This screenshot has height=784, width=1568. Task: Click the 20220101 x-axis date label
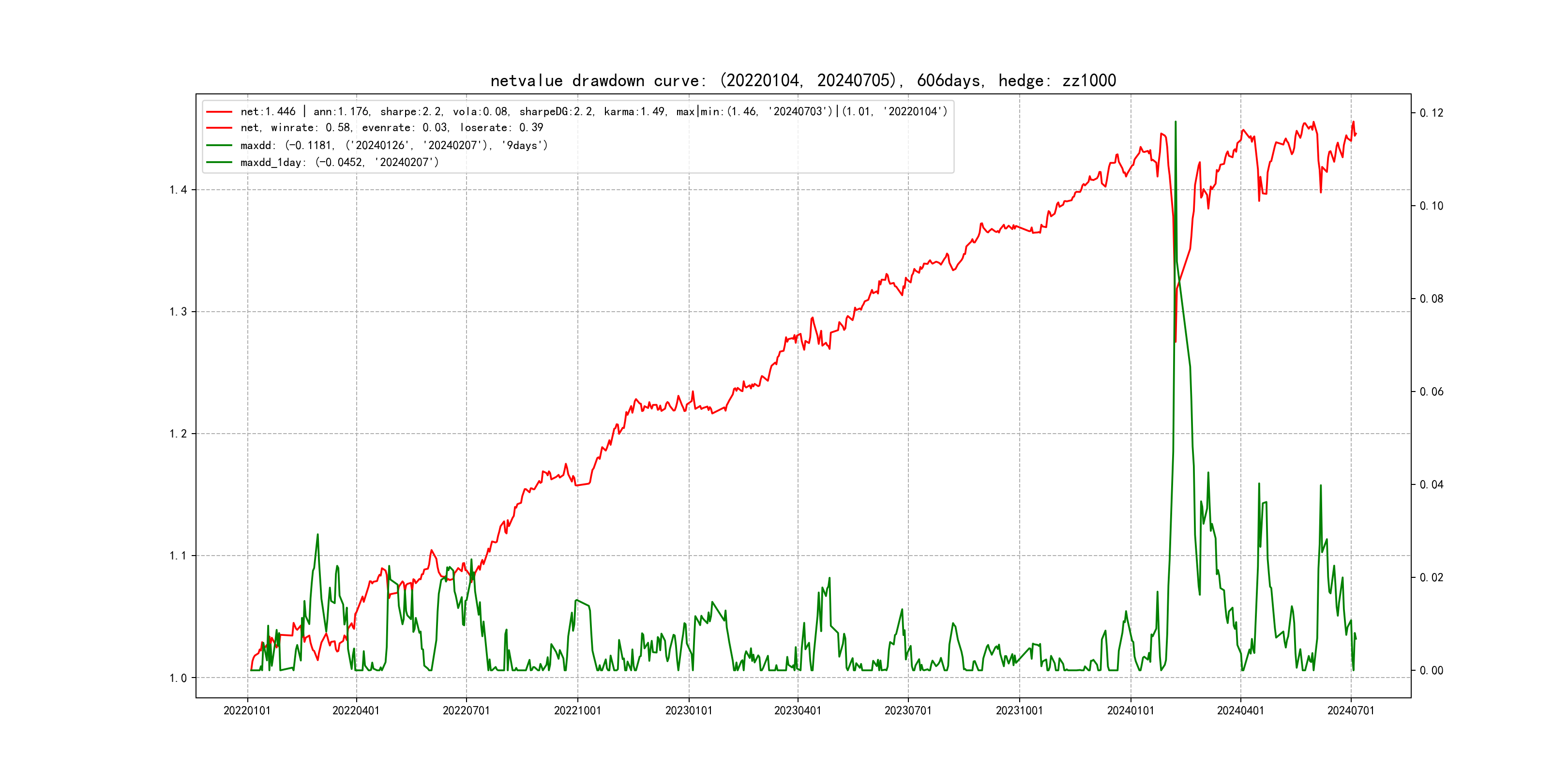(247, 711)
